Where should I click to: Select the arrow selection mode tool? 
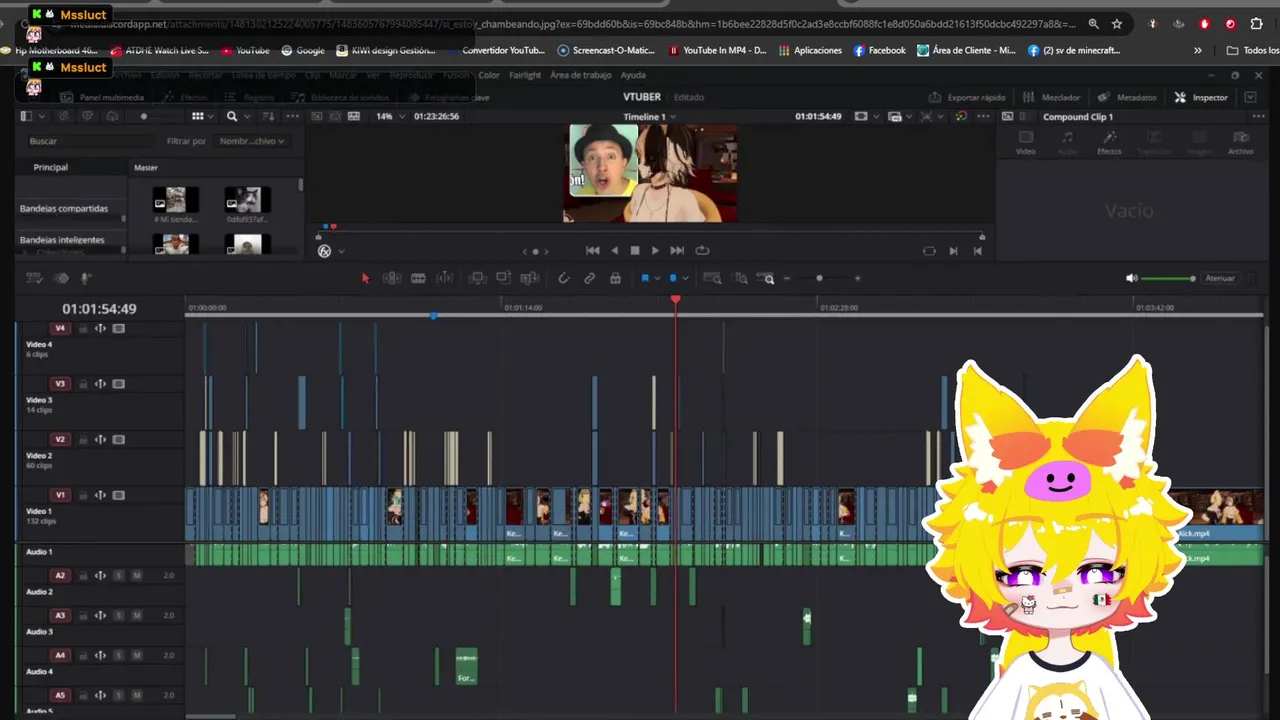pyautogui.click(x=365, y=278)
